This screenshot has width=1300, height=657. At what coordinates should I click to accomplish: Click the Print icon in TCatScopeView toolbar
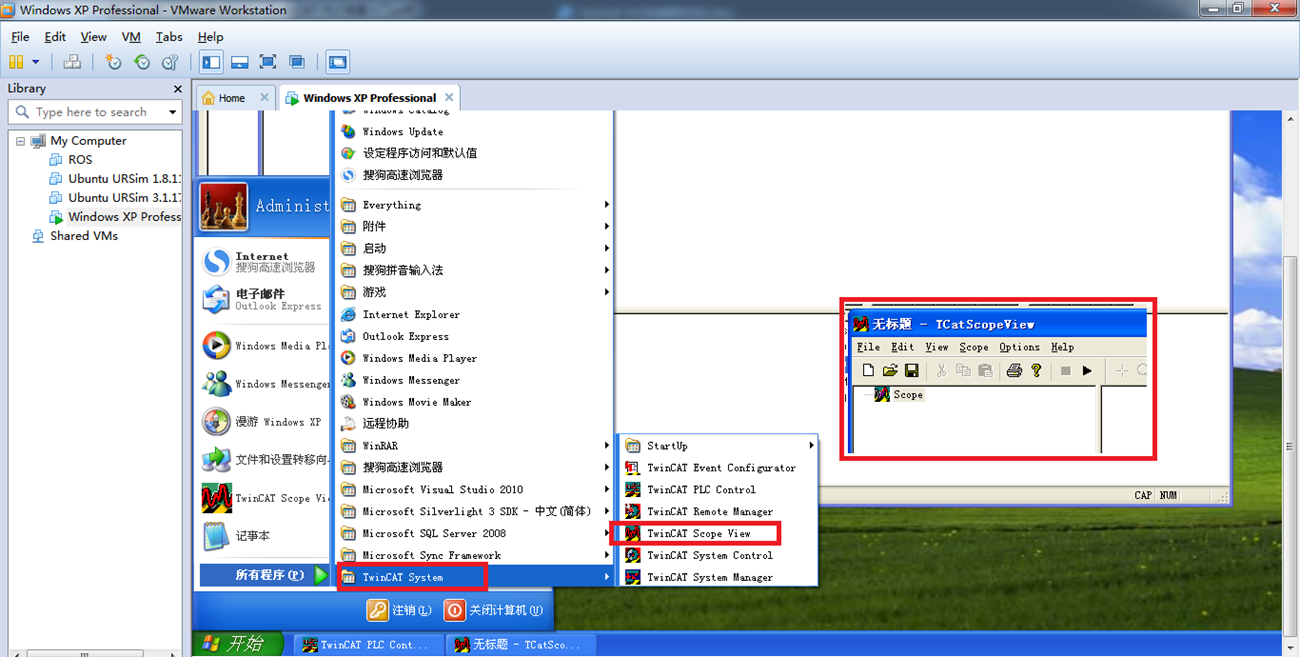pyautogui.click(x=1014, y=371)
